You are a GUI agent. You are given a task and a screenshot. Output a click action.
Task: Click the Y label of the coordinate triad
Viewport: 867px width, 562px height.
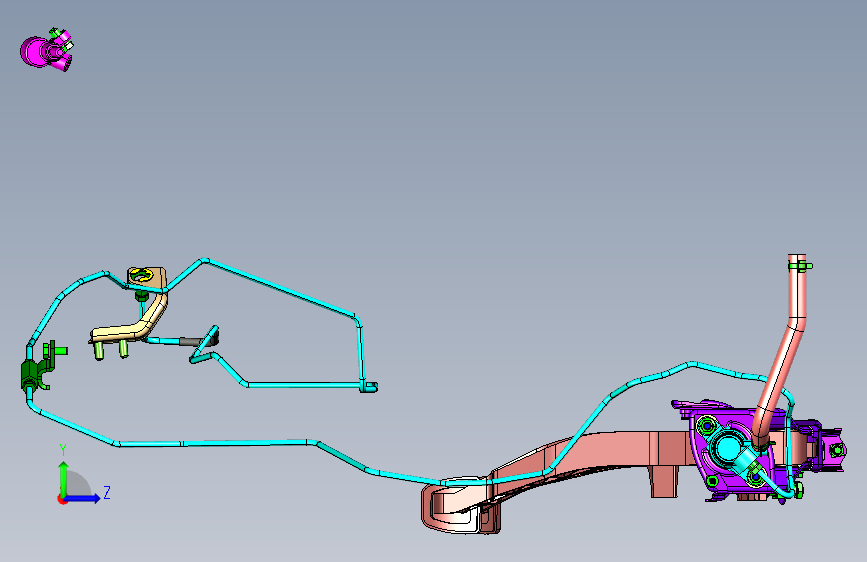point(63,450)
